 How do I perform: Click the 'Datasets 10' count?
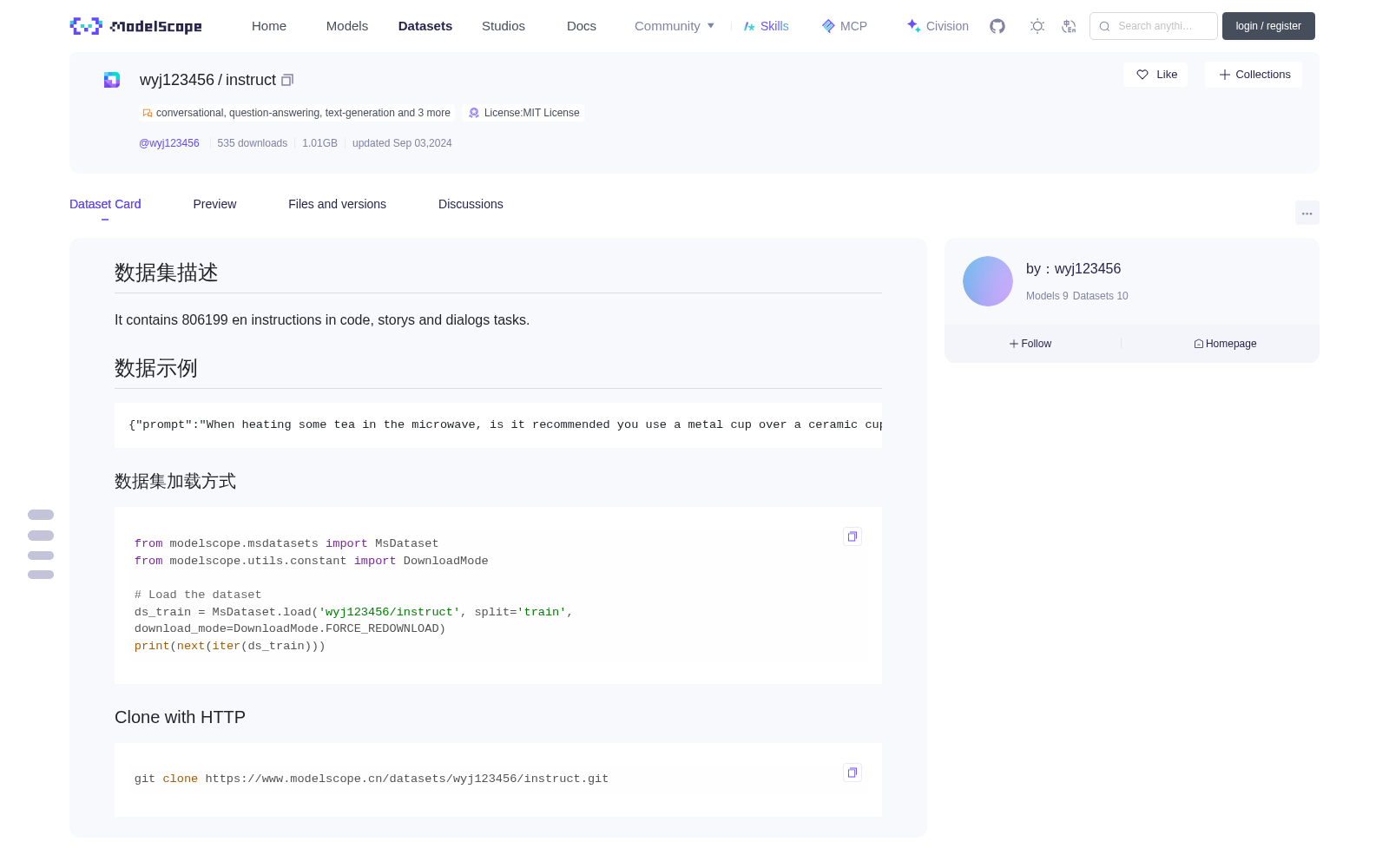click(x=1100, y=296)
